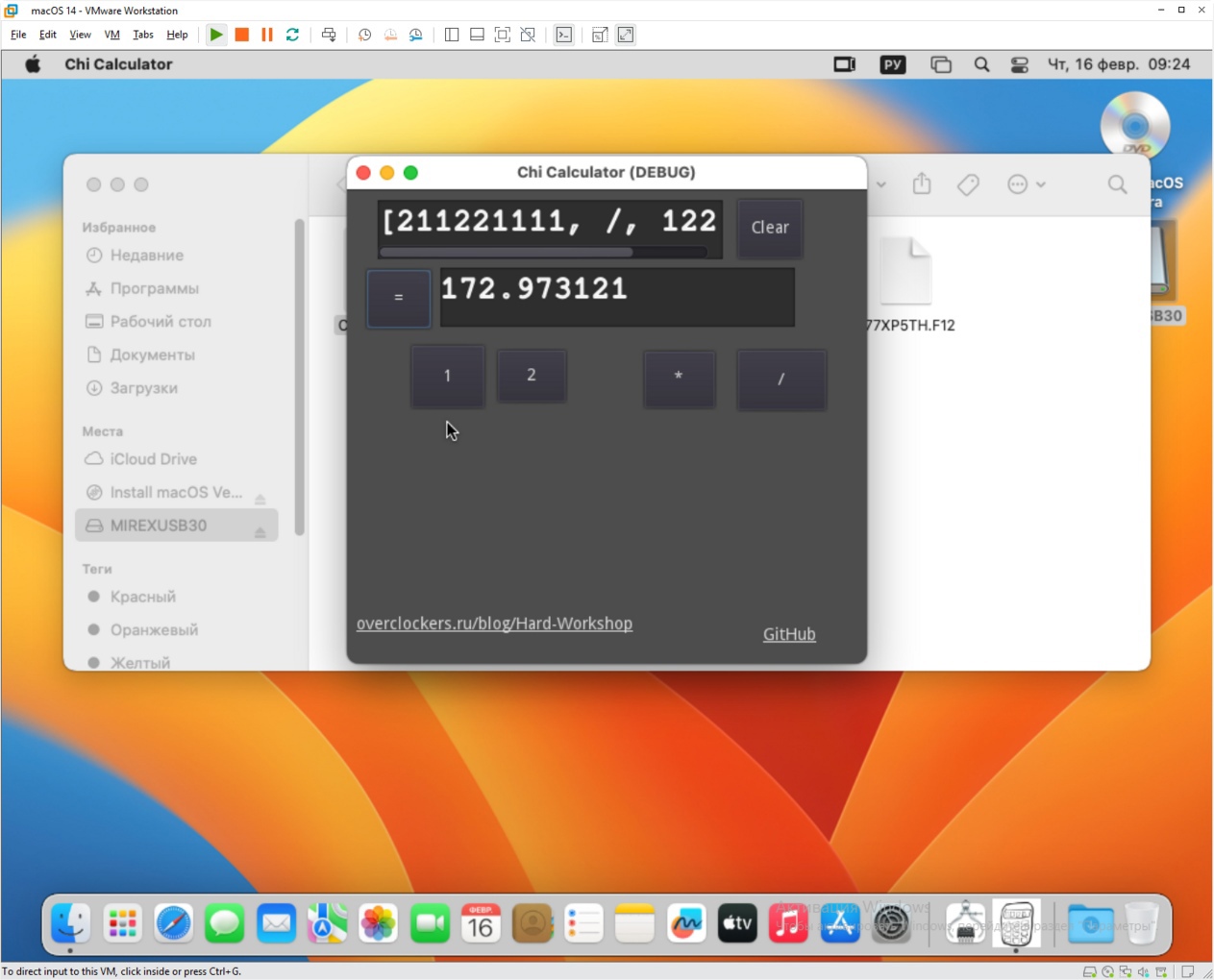Viewport: 1214px width, 980px height.
Task: Open the Trash in the Dock
Action: (1142, 923)
